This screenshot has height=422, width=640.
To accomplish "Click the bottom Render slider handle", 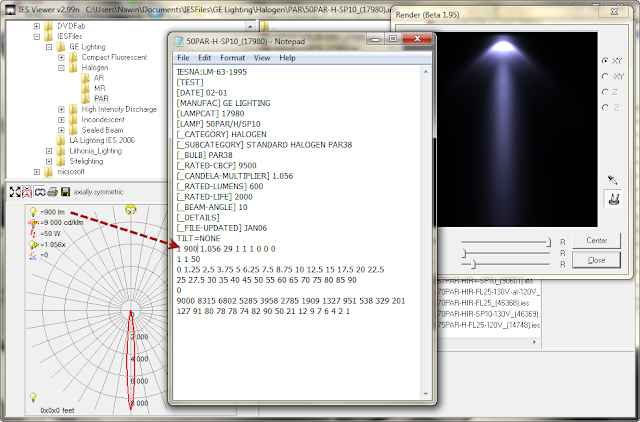I will click(x=473, y=264).
